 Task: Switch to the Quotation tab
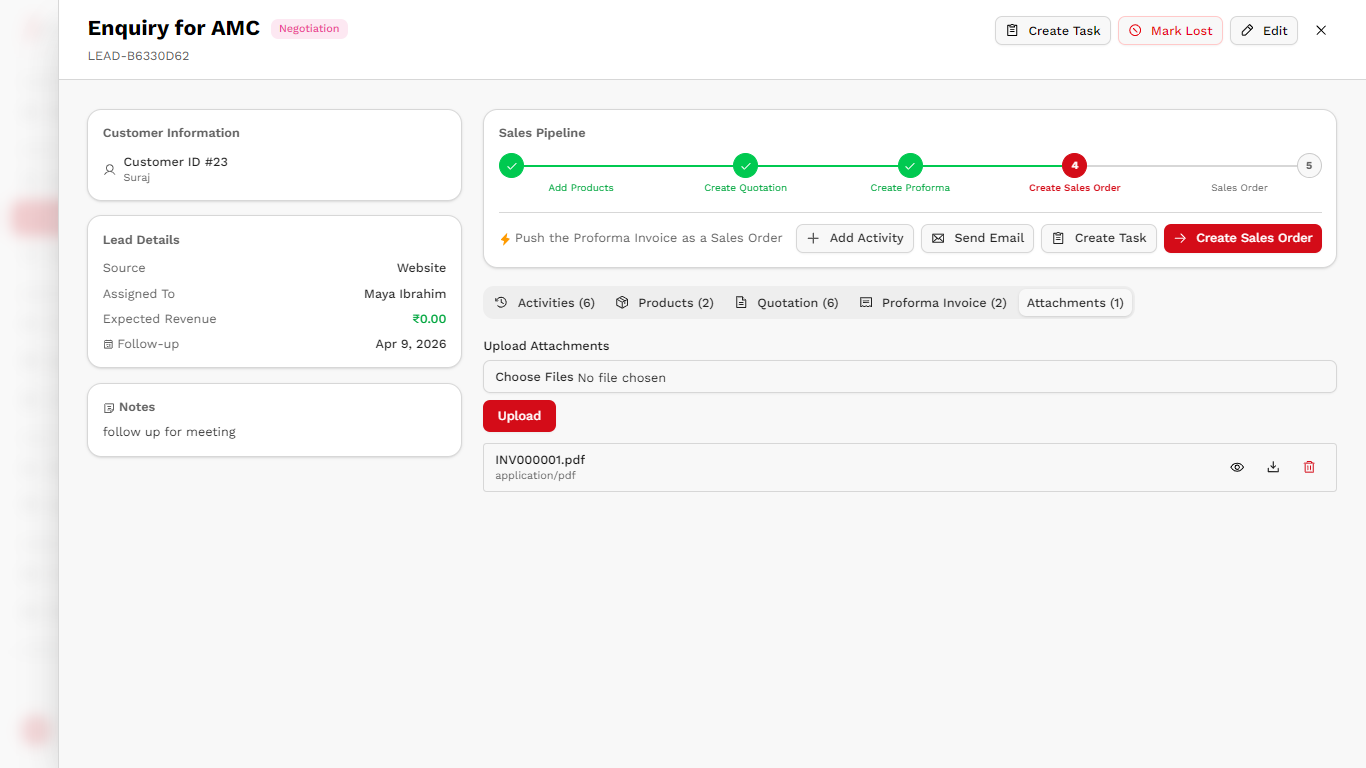(787, 302)
